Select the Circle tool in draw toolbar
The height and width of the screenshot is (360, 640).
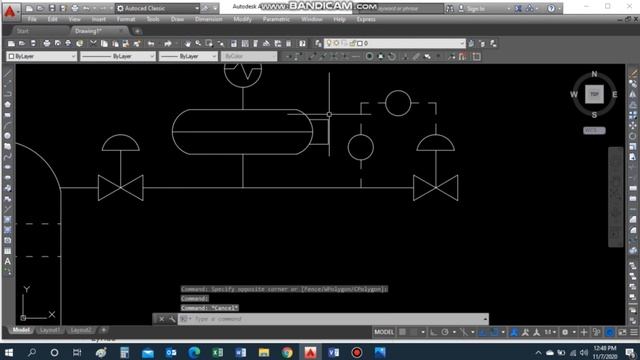(x=8, y=136)
